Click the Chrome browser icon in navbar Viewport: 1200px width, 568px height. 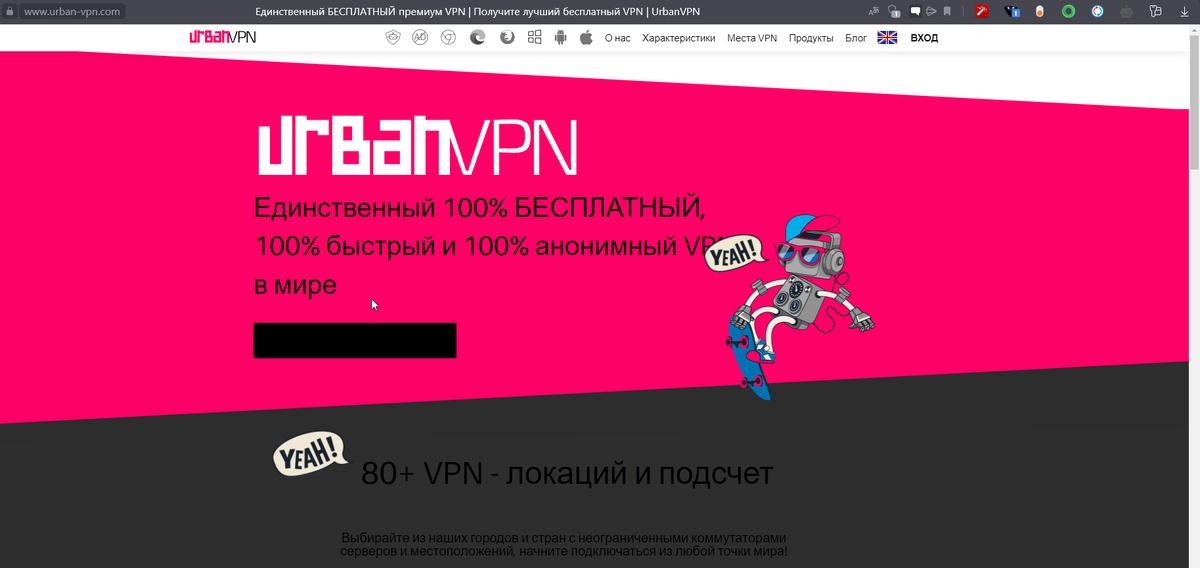point(450,38)
